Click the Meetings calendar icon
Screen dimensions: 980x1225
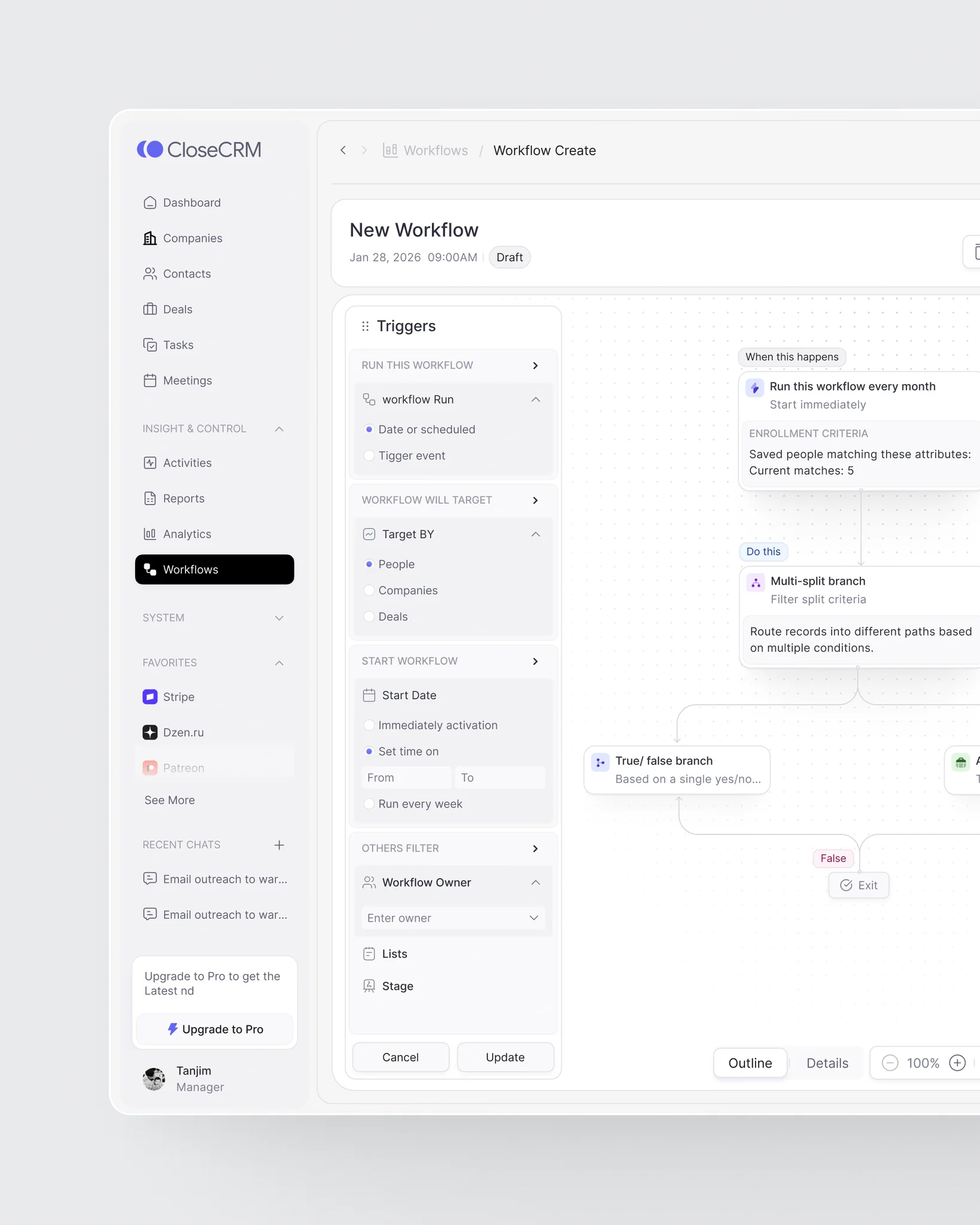[150, 380]
